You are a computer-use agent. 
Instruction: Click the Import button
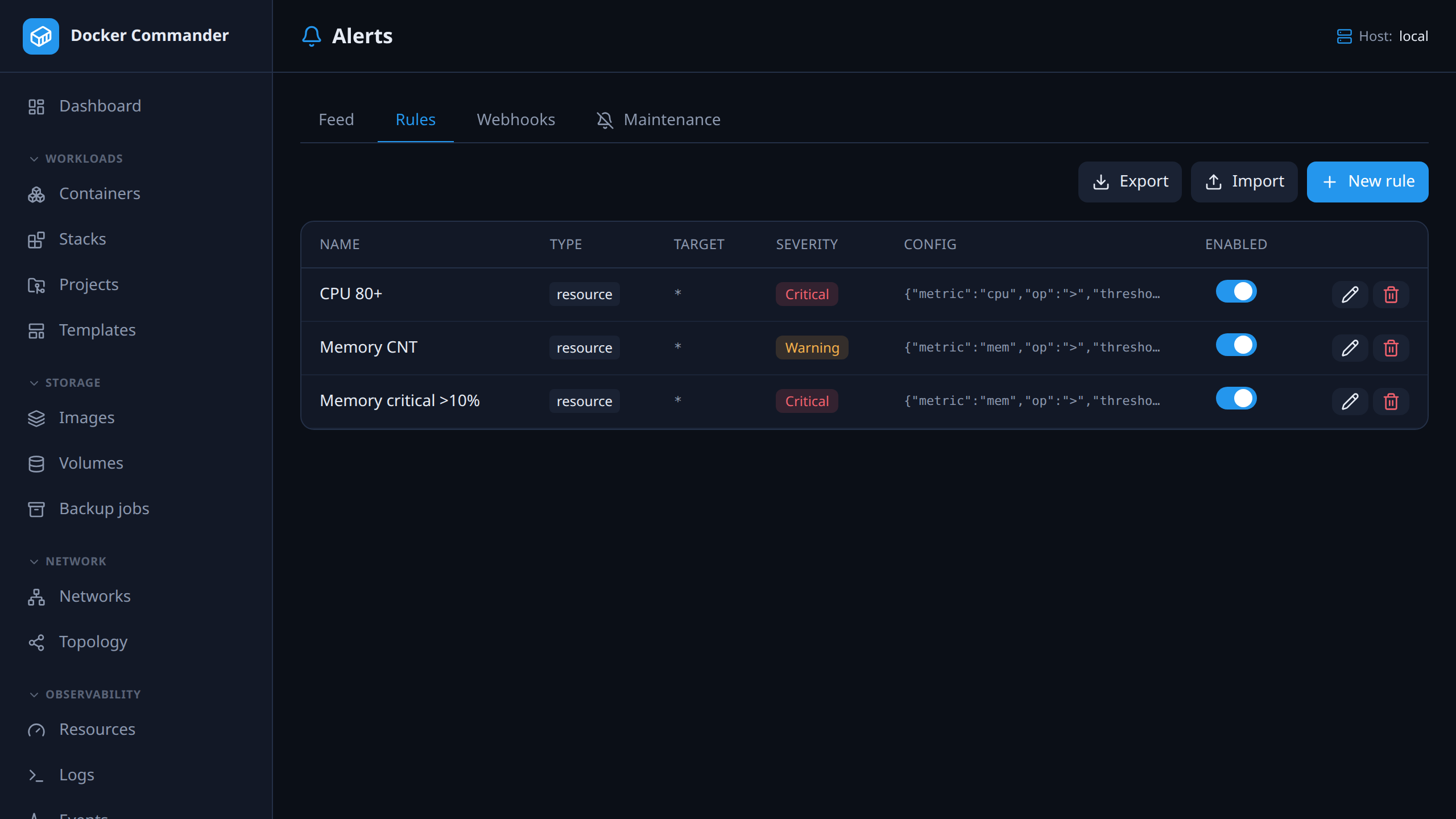click(1244, 182)
